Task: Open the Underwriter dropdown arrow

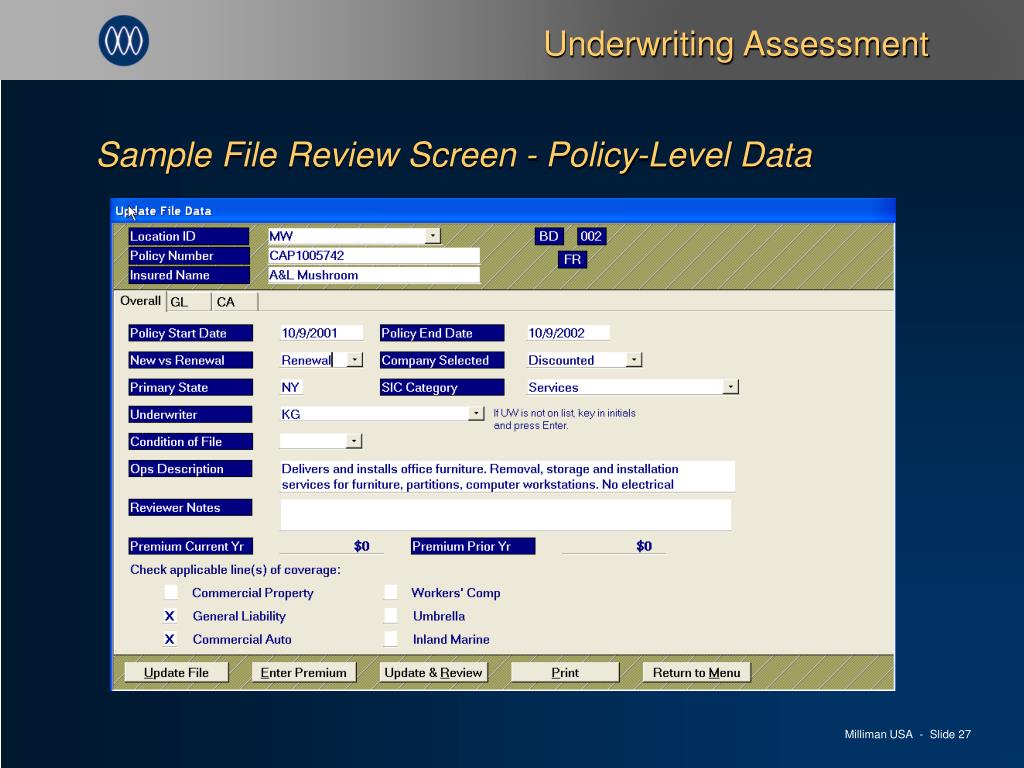Action: click(x=477, y=413)
